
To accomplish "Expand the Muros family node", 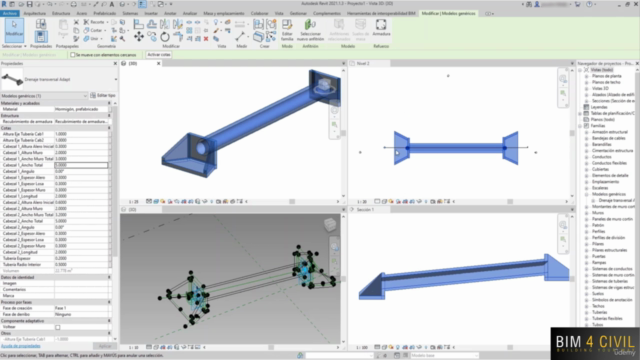I will click(x=587, y=213).
